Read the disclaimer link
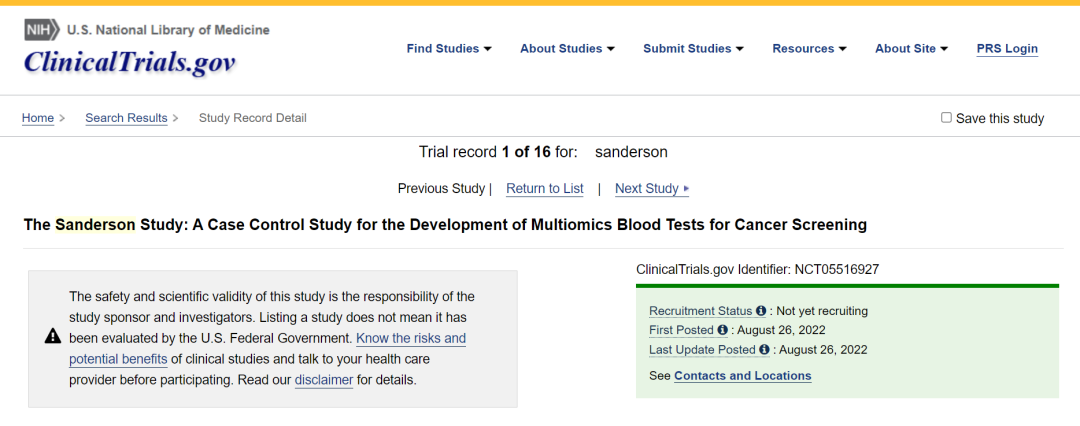Image resolution: width=1080 pixels, height=426 pixels. [x=323, y=380]
